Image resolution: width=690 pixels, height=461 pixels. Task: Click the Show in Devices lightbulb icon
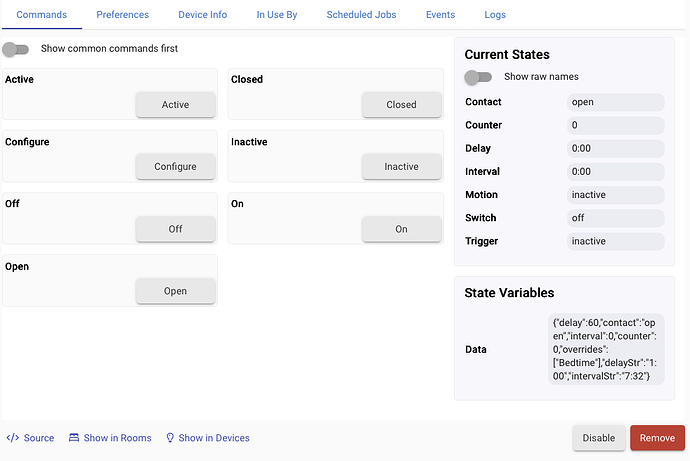pyautogui.click(x=170, y=438)
